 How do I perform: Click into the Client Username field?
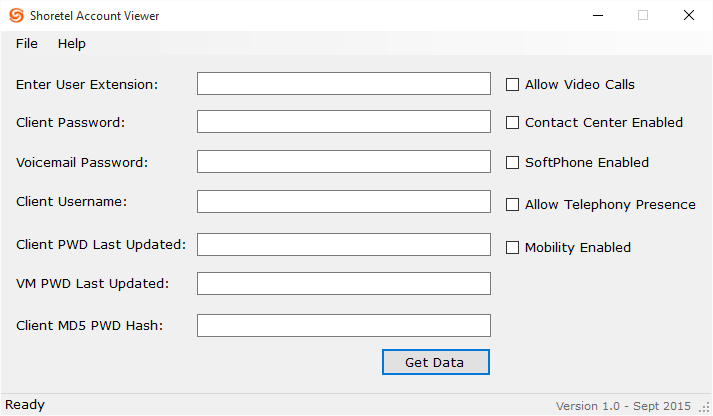click(x=343, y=202)
